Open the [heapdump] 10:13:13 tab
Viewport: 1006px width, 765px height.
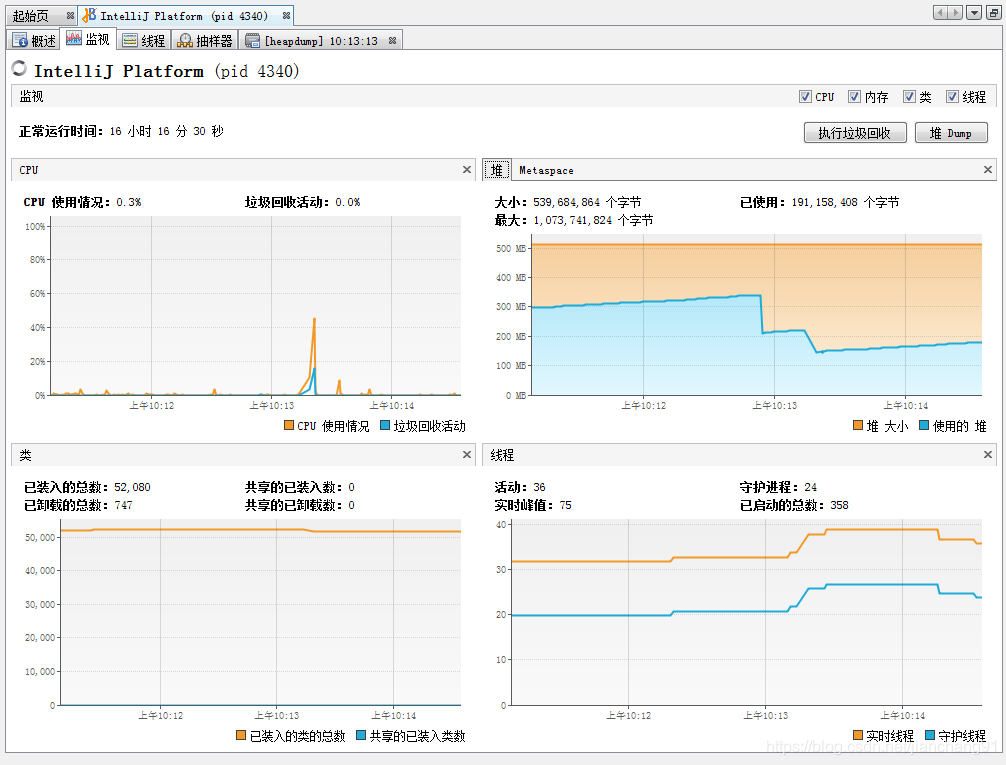click(321, 40)
